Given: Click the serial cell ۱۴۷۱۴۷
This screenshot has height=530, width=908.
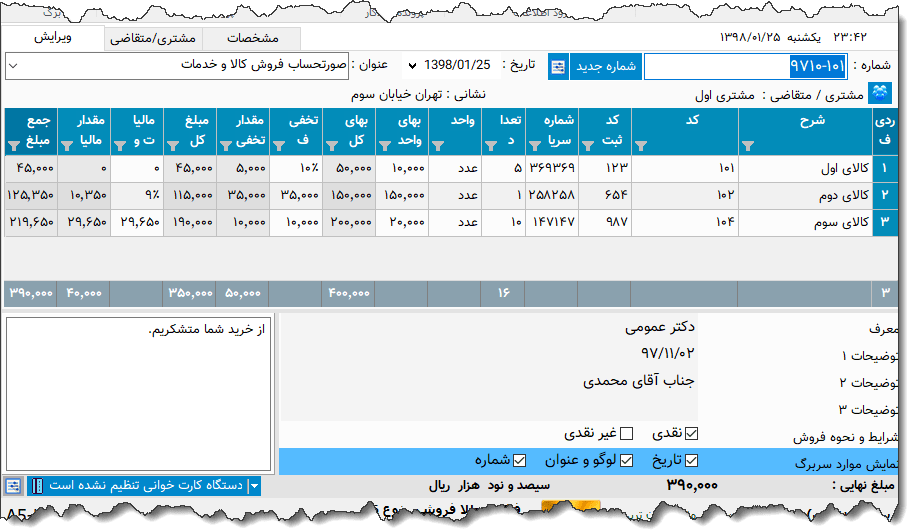Looking at the screenshot, I should tap(552, 222).
